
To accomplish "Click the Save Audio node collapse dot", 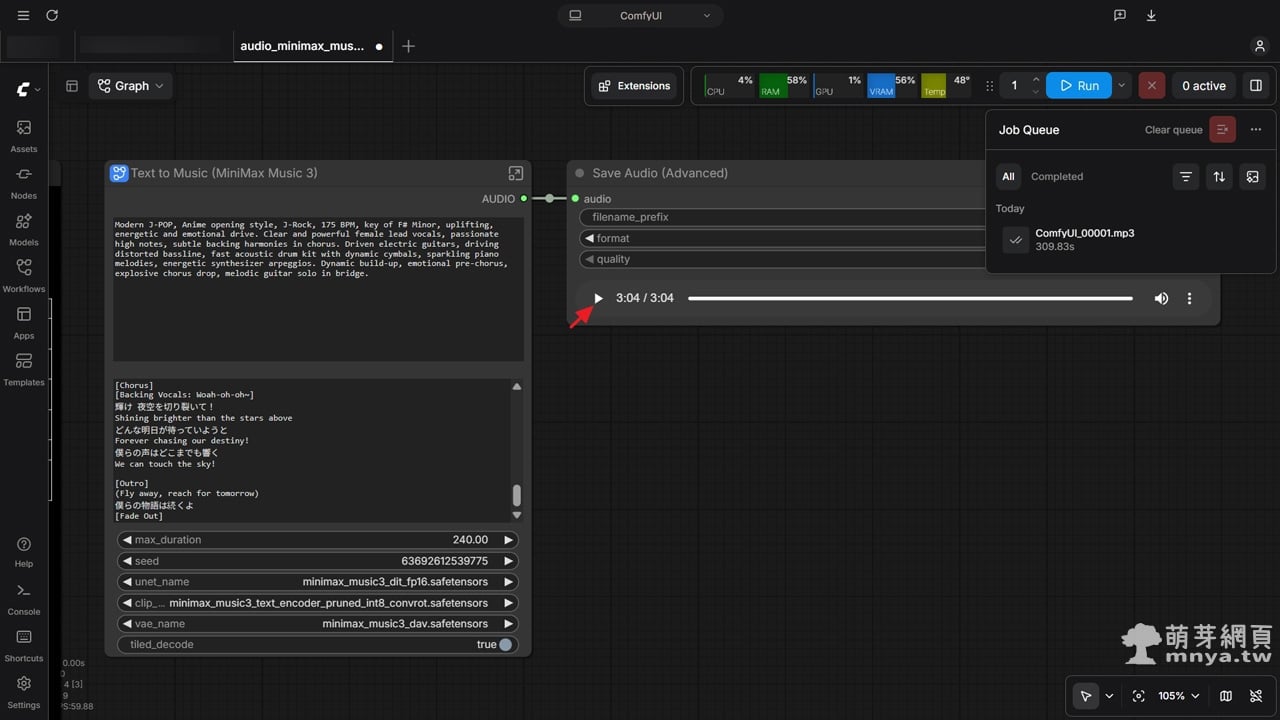I will tap(579, 173).
